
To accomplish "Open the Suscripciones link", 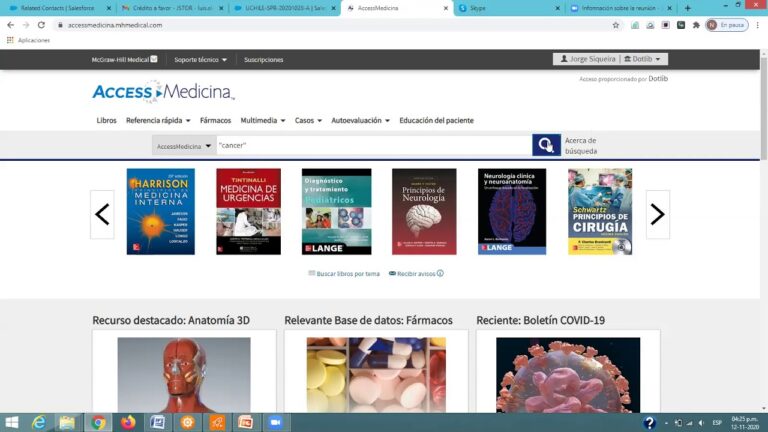I will point(264,60).
